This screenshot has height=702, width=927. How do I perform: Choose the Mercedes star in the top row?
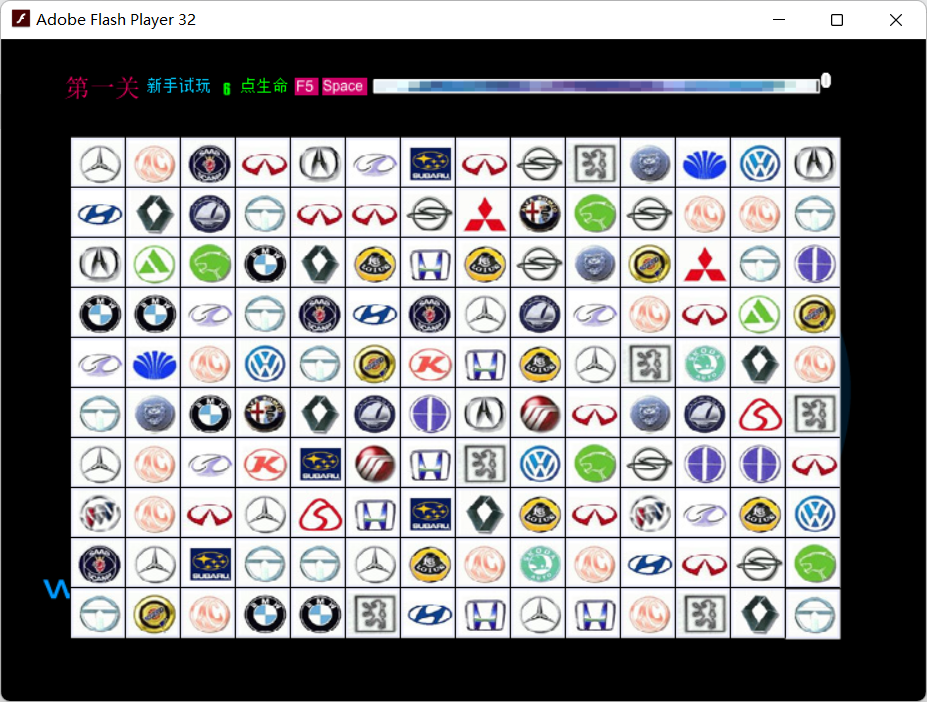point(99,163)
